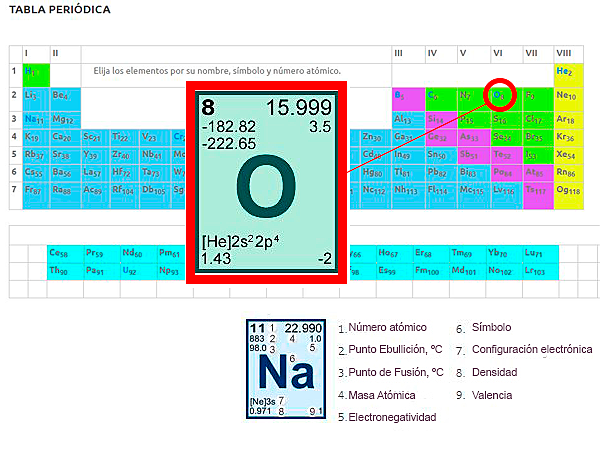
Task: Select the Xenon Xe54 cell
Action: coord(569,156)
